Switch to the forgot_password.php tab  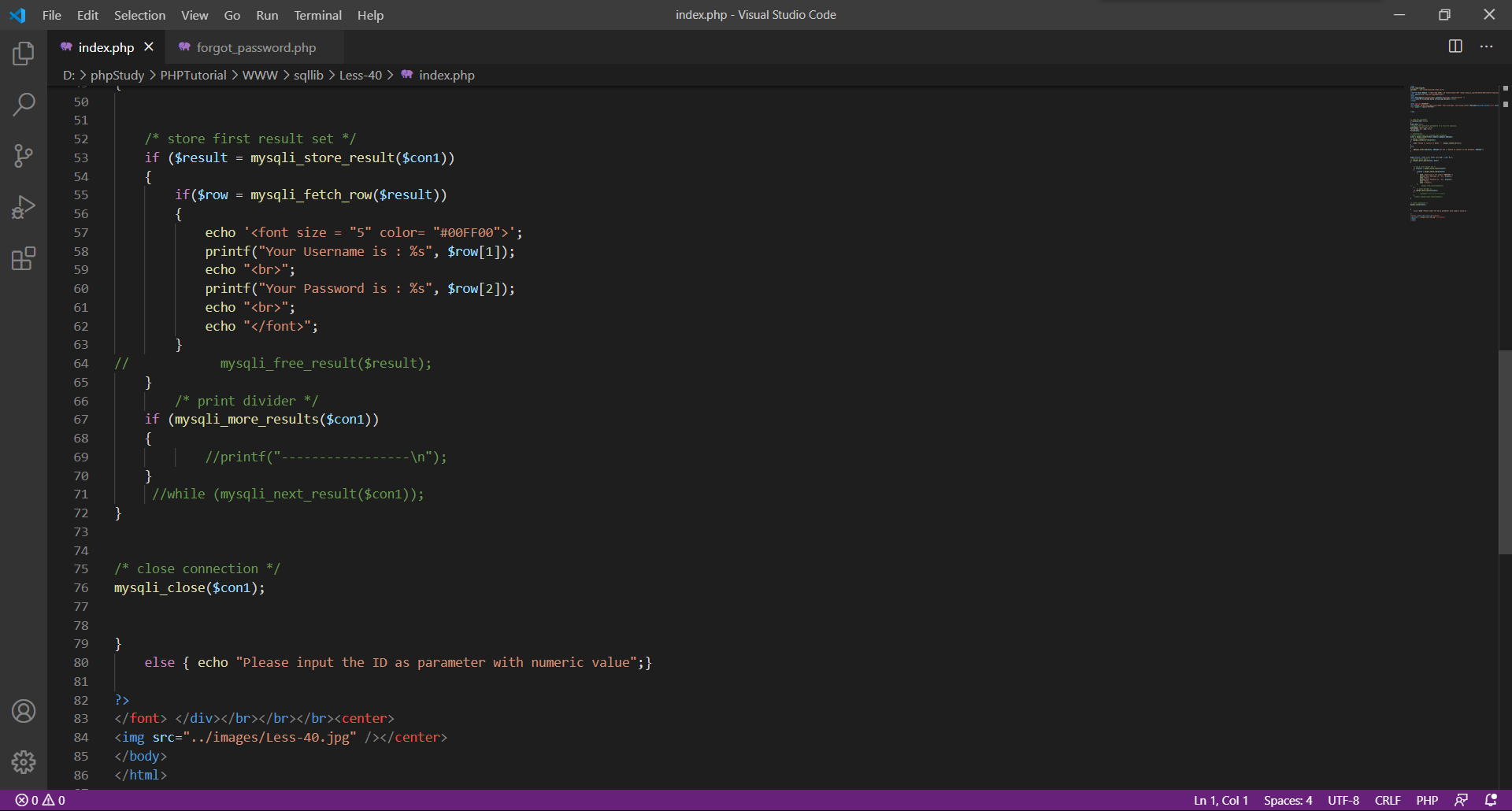pos(256,47)
